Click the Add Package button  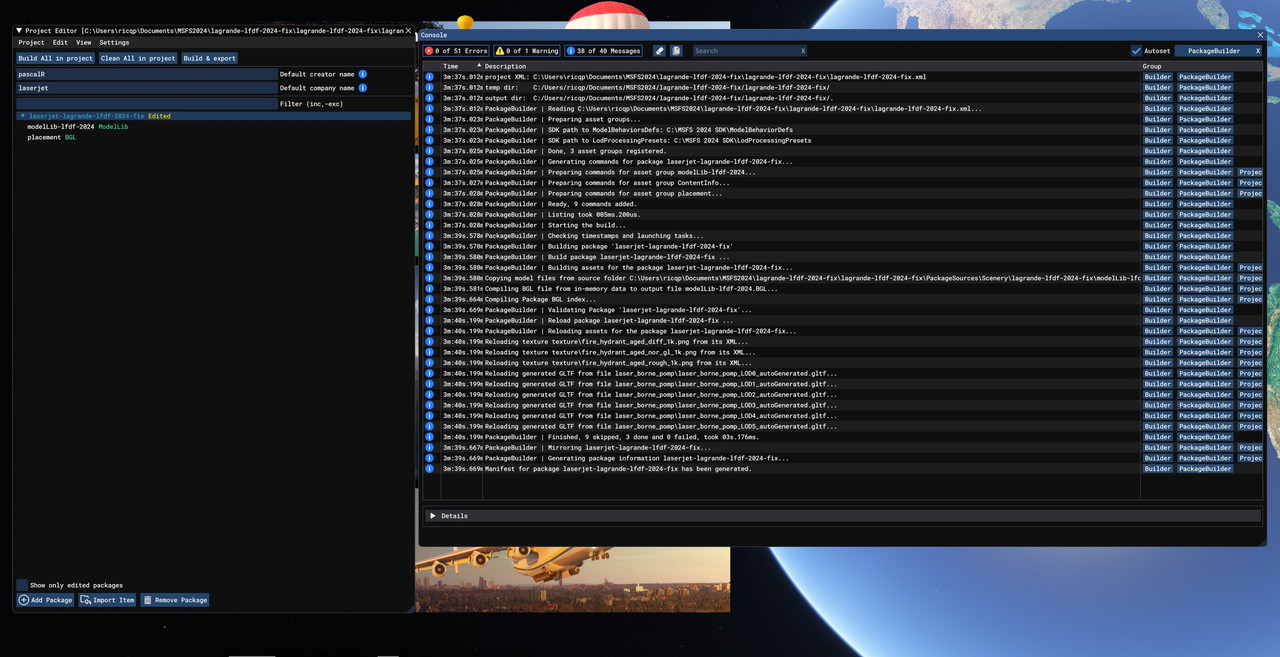point(45,600)
